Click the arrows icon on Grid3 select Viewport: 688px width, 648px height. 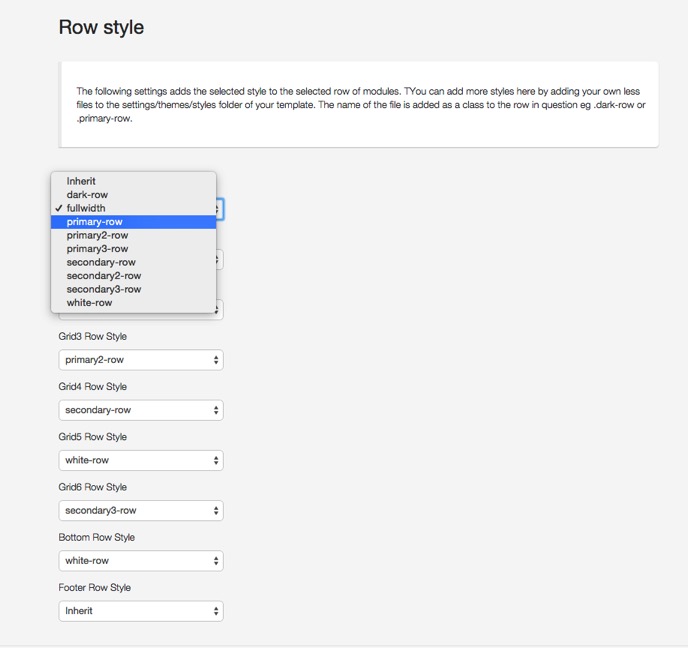[216, 360]
